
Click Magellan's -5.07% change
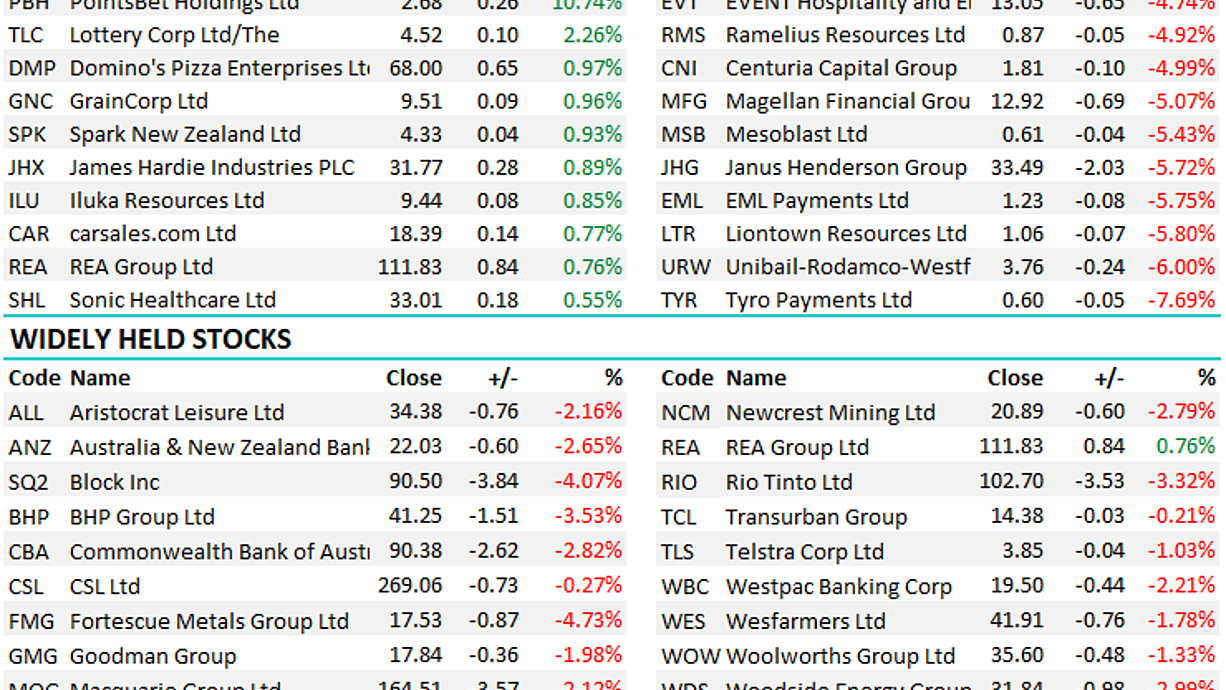point(1181,101)
